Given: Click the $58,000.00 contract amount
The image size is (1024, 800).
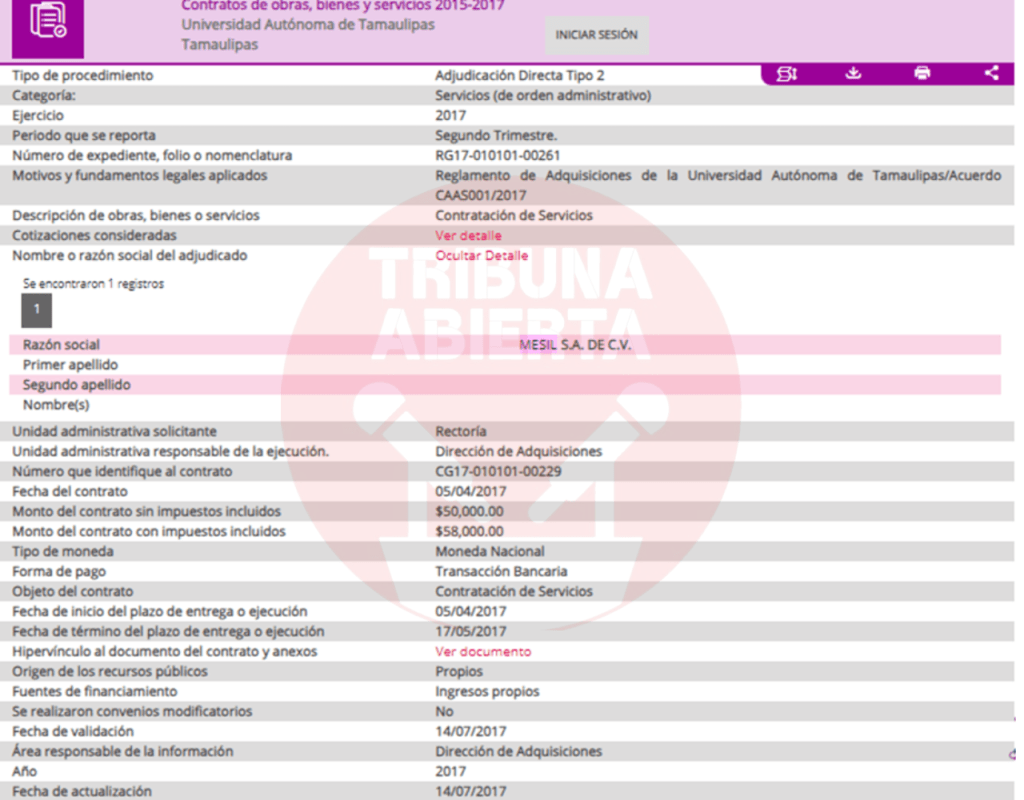Looking at the screenshot, I should pyautogui.click(x=469, y=531).
